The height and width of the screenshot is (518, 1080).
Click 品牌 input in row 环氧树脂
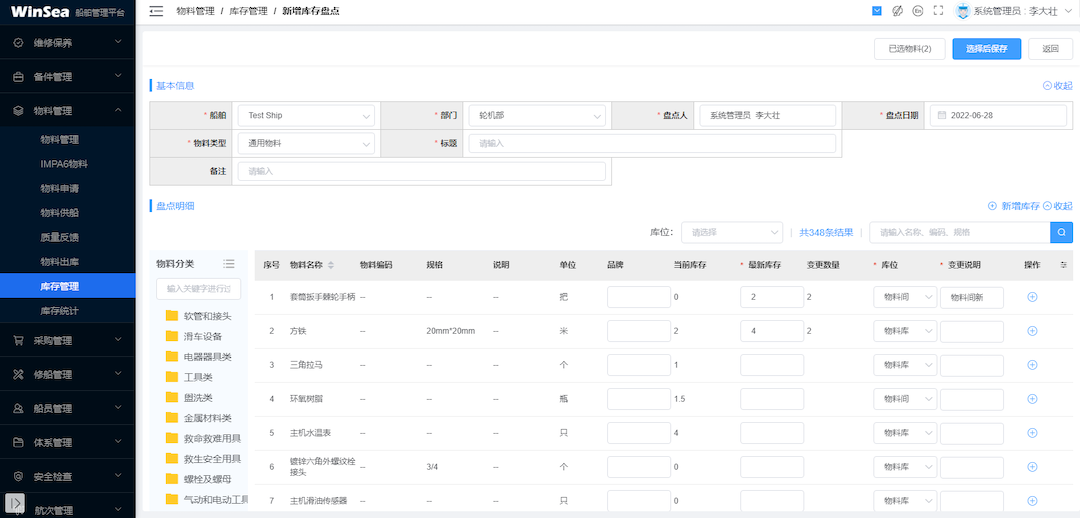coord(638,399)
